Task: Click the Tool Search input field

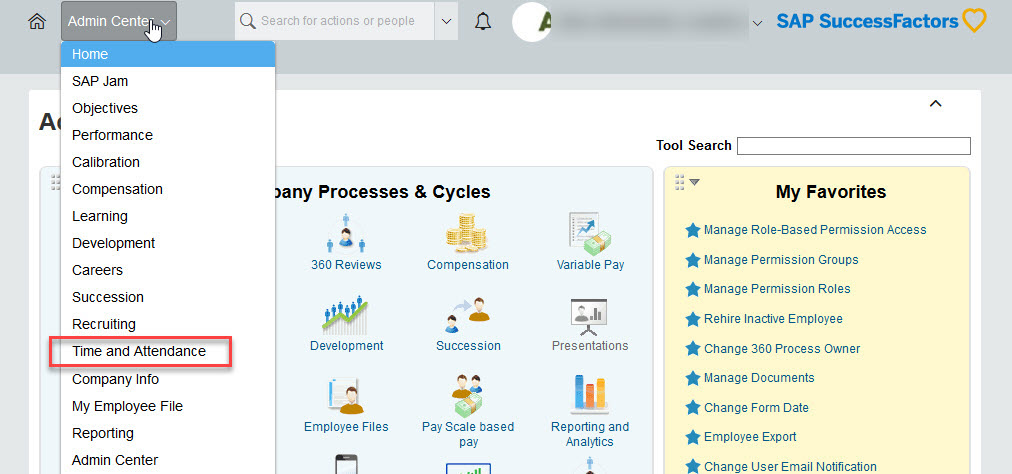Action: 854,146
